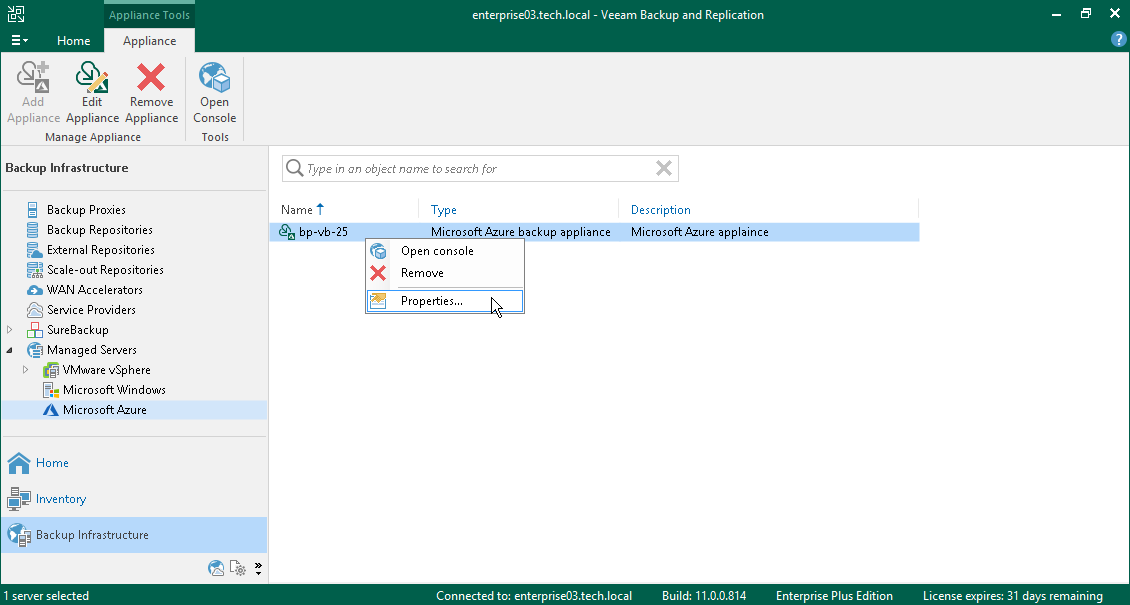Click Remove Appliance red X button
The width and height of the screenshot is (1130, 605).
tap(151, 92)
